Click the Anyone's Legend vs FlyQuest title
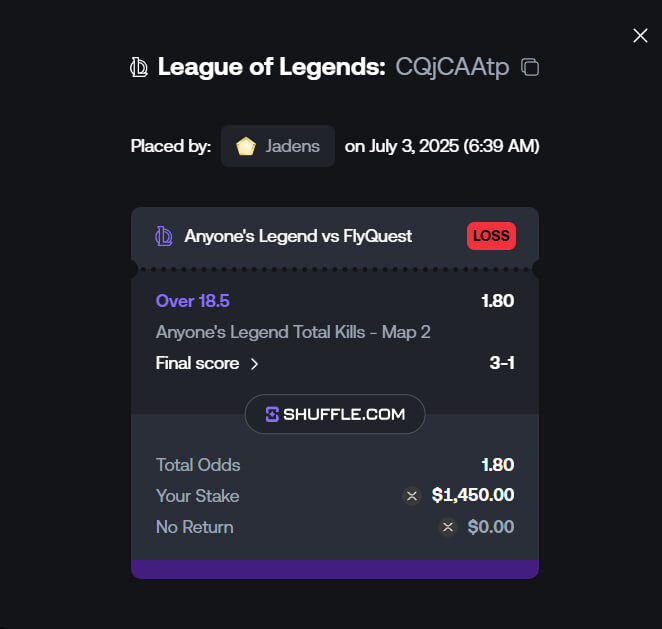The image size is (662, 629). click(x=298, y=236)
